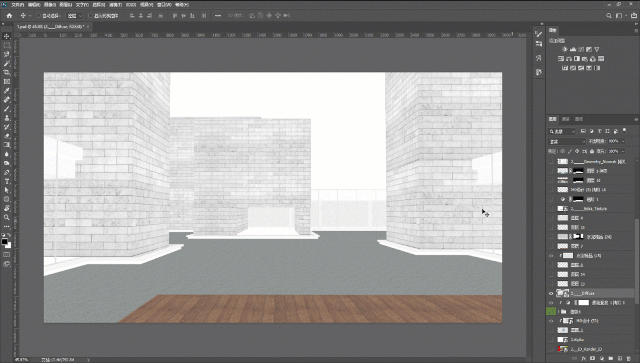Select the Clone Stamp tool
Image resolution: width=640 pixels, height=363 pixels.
coord(7,118)
